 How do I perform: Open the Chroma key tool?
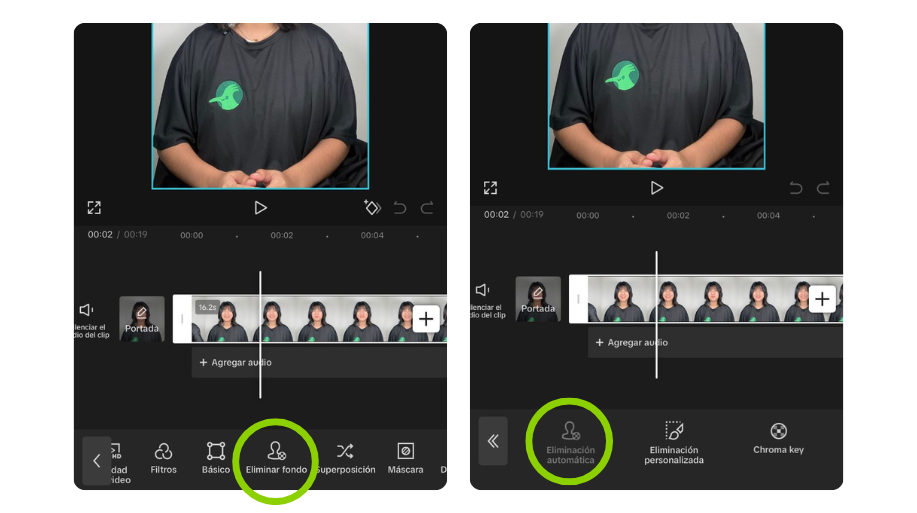(x=778, y=437)
